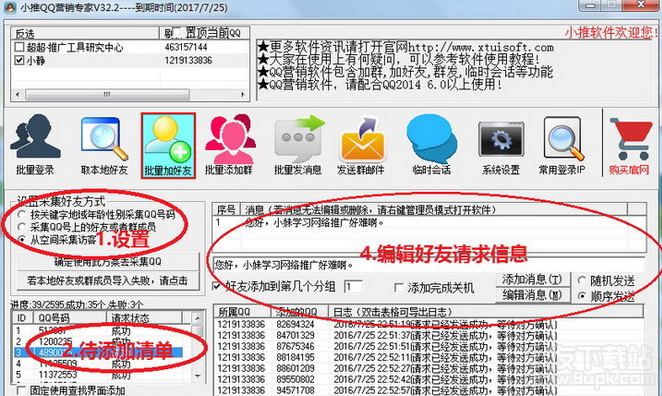Screen dimensions: 662x396
Task: Uncheck the 小静 account checkbox
Action: 19,60
